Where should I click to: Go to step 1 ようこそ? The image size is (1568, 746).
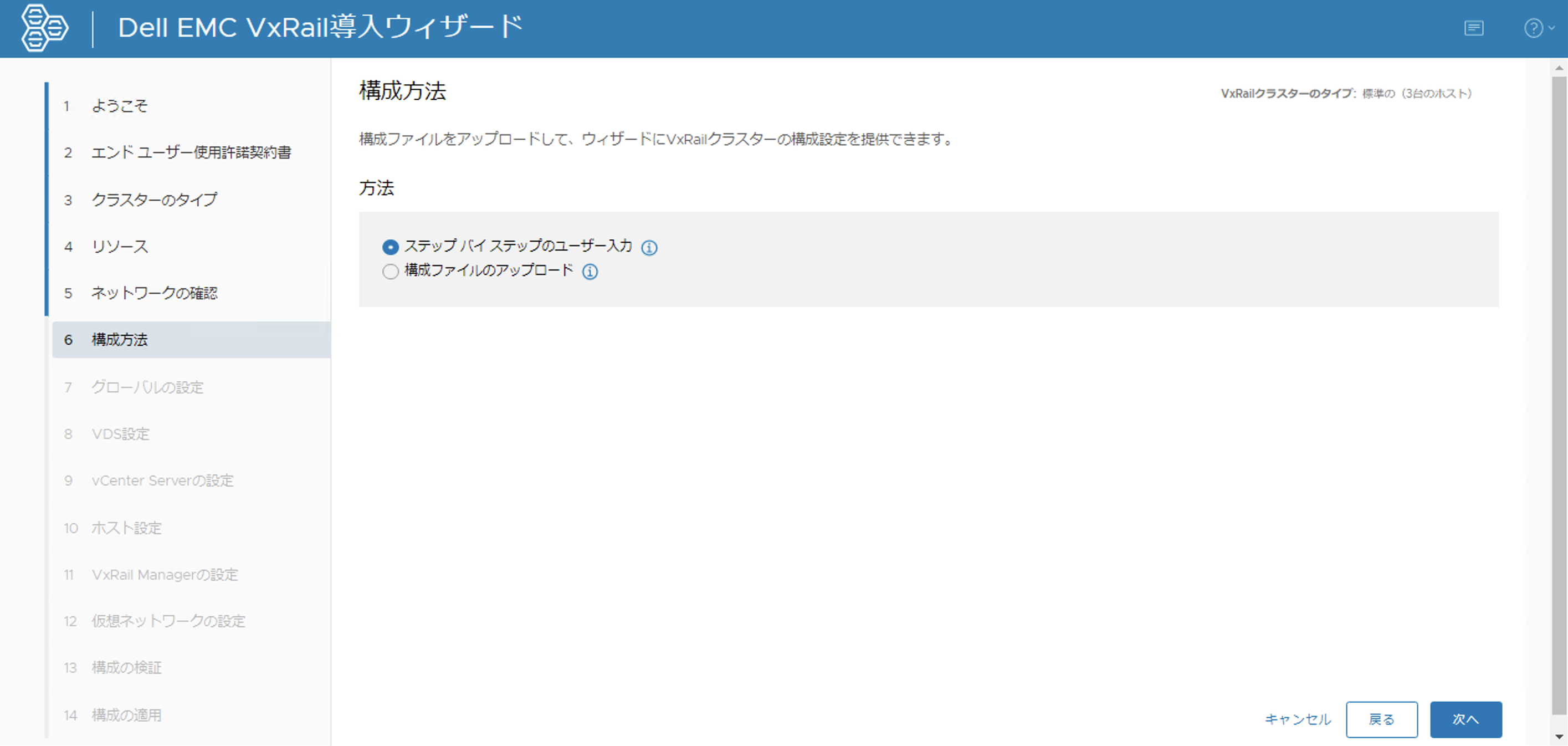tap(119, 106)
